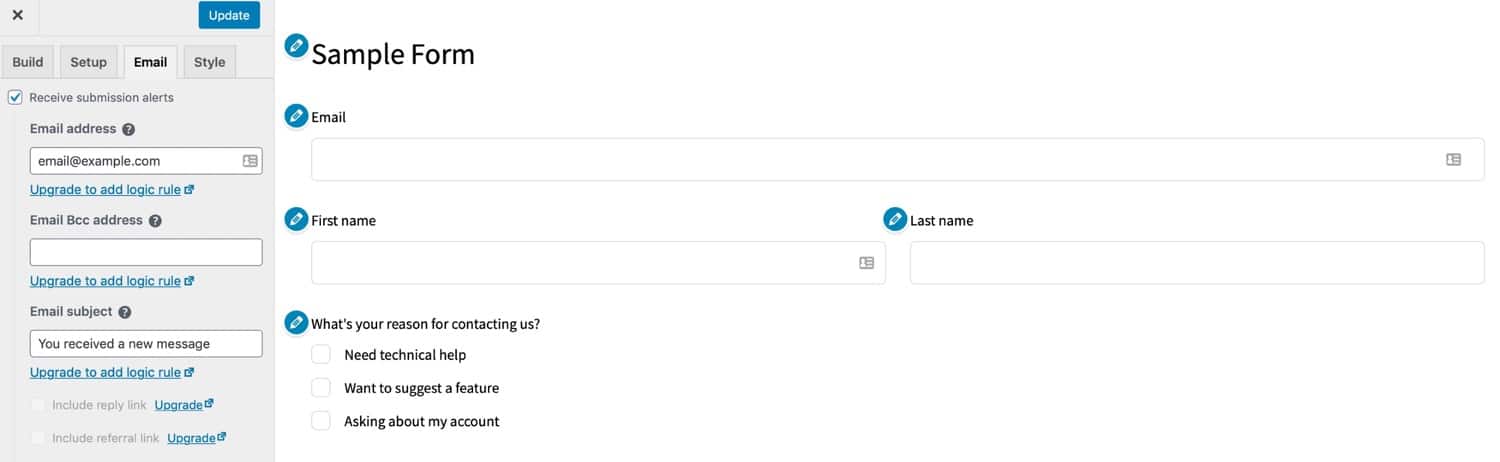Uncheck Receive submission alerts
This screenshot has height=462, width=1500.
point(15,97)
